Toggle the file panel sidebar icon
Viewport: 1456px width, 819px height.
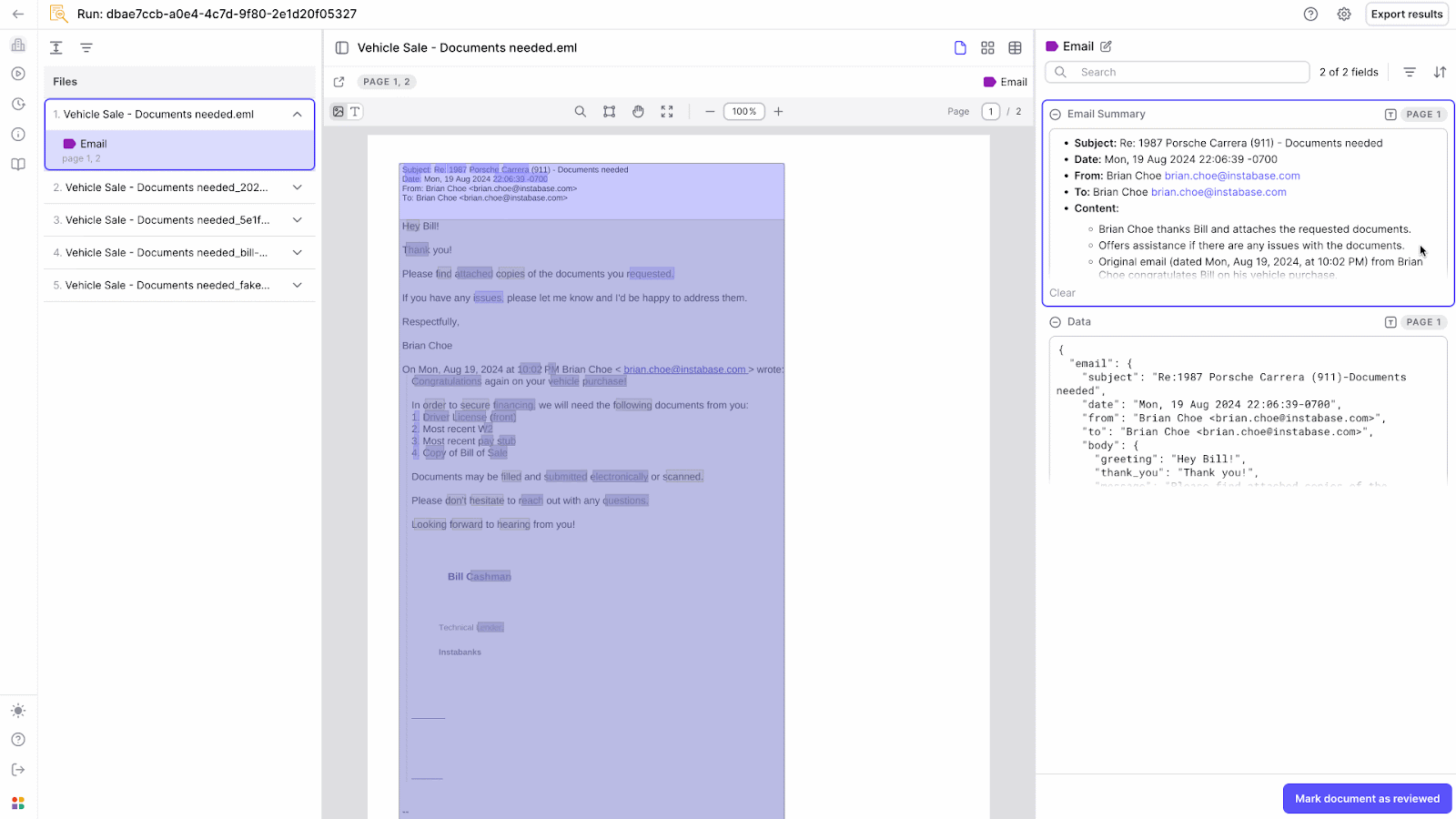pos(342,48)
